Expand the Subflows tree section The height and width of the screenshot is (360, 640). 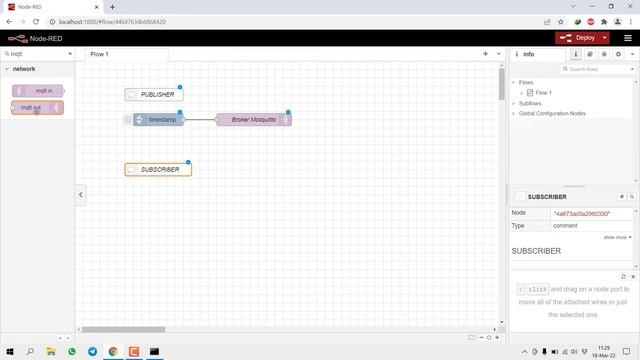pyautogui.click(x=513, y=103)
